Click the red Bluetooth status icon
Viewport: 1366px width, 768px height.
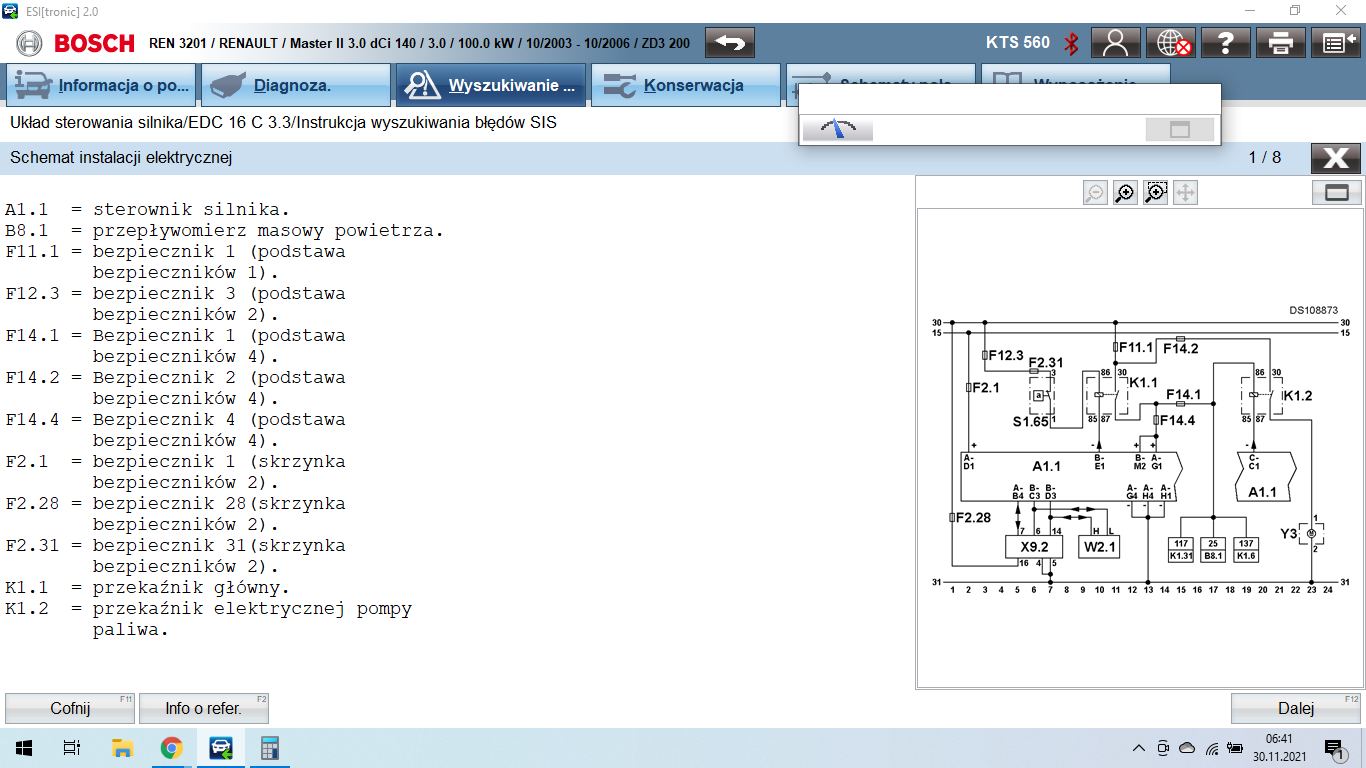point(1071,43)
